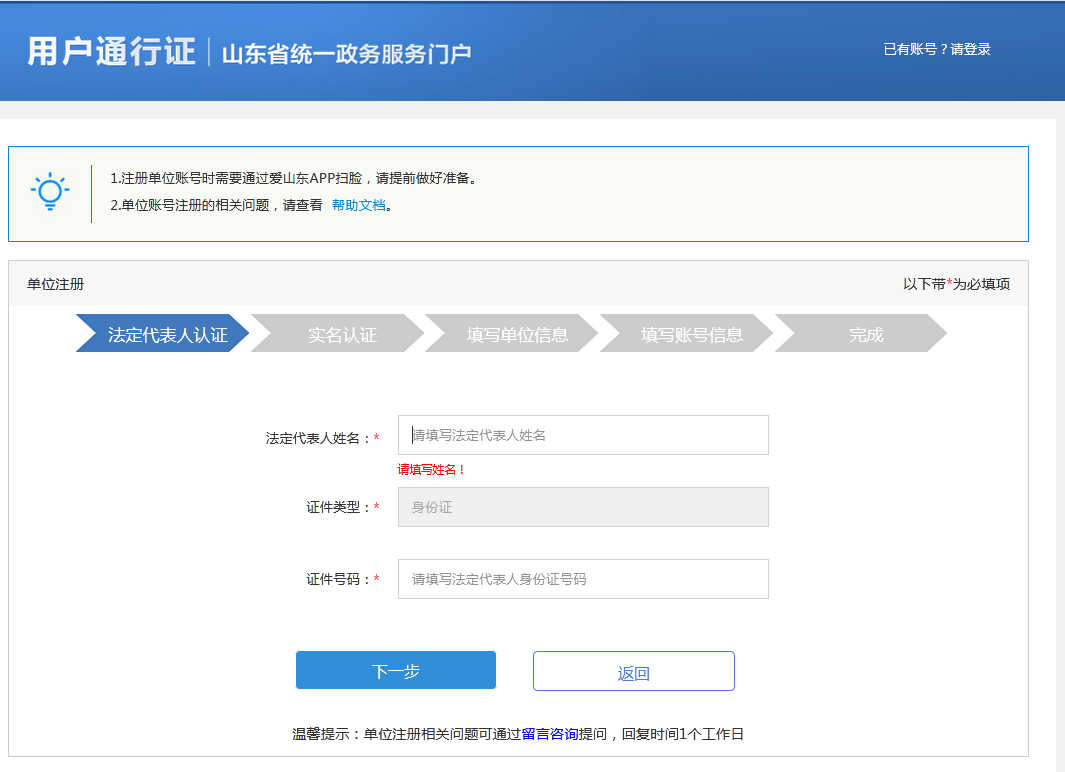Go to the 实名认证 step
The image size is (1065, 772).
[x=342, y=335]
